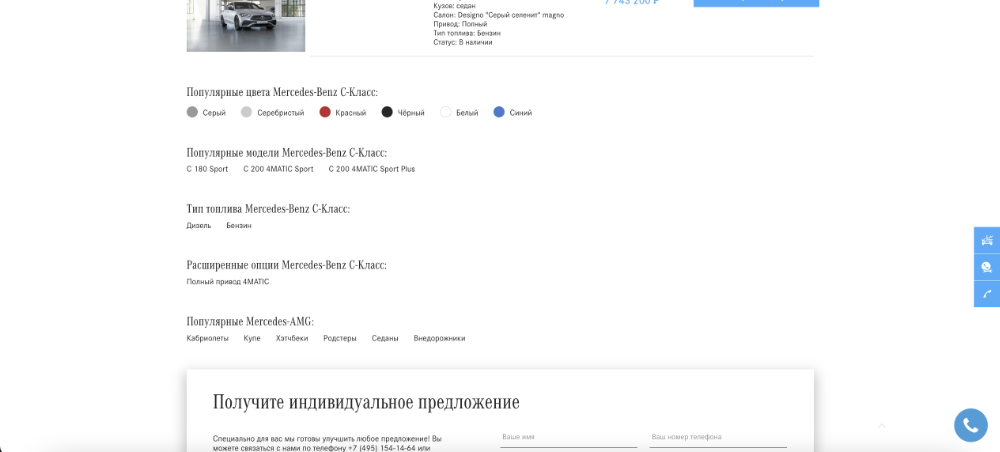Go to Кабриолеты AMG category
Viewport: 1000px width, 452px height.
[207, 339]
